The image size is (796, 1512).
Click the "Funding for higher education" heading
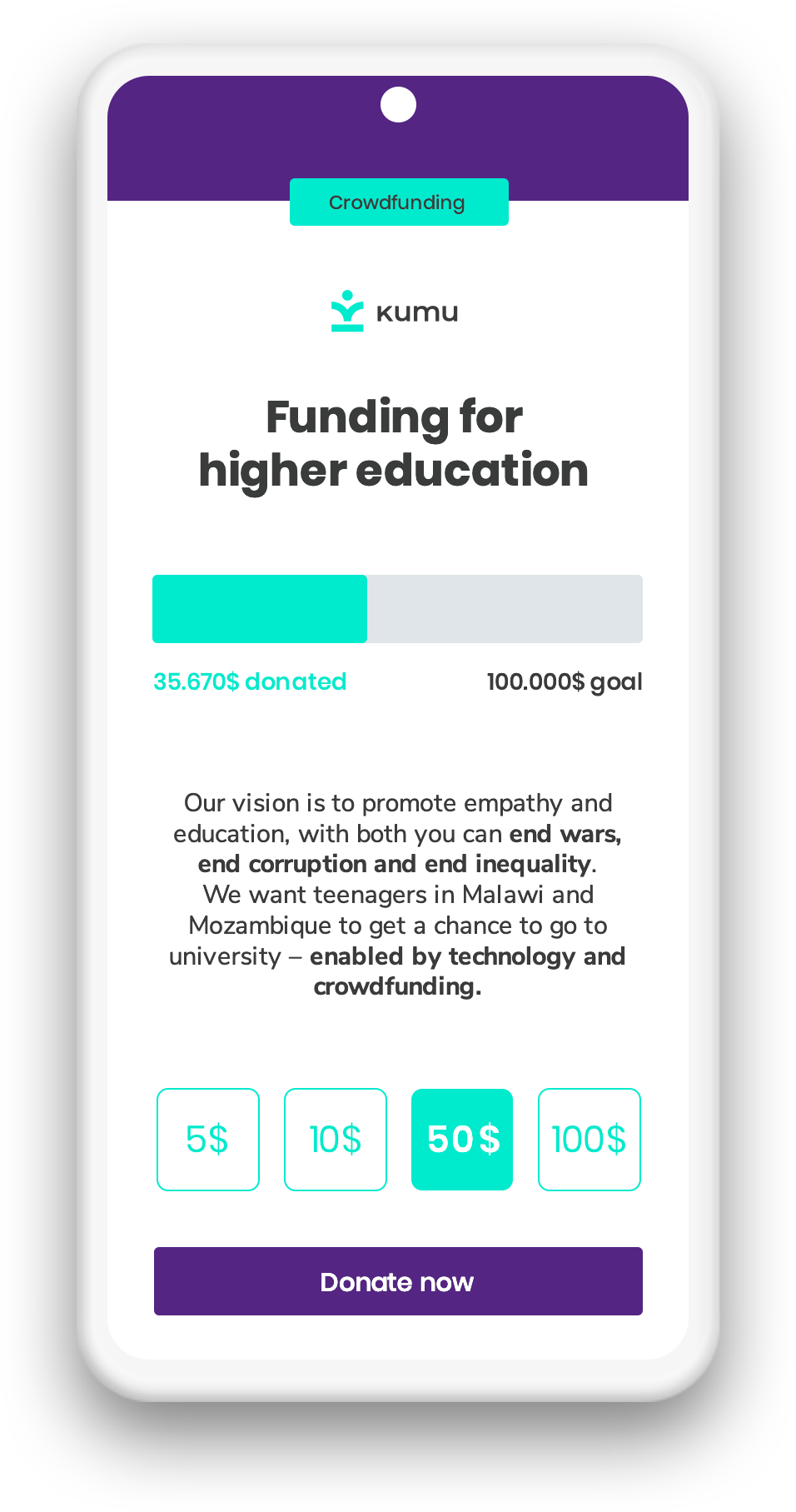pos(394,443)
